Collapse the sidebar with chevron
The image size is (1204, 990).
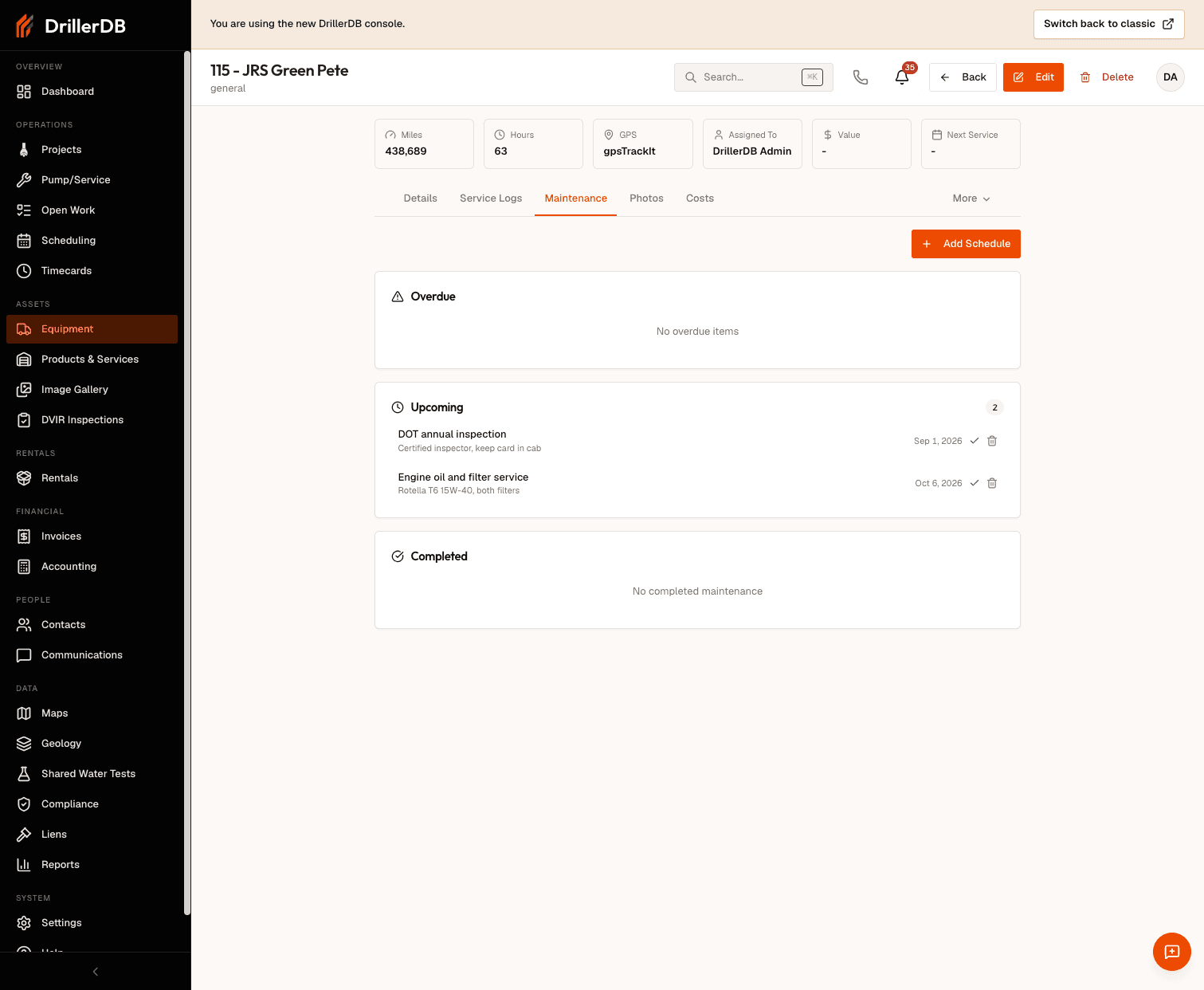96,972
